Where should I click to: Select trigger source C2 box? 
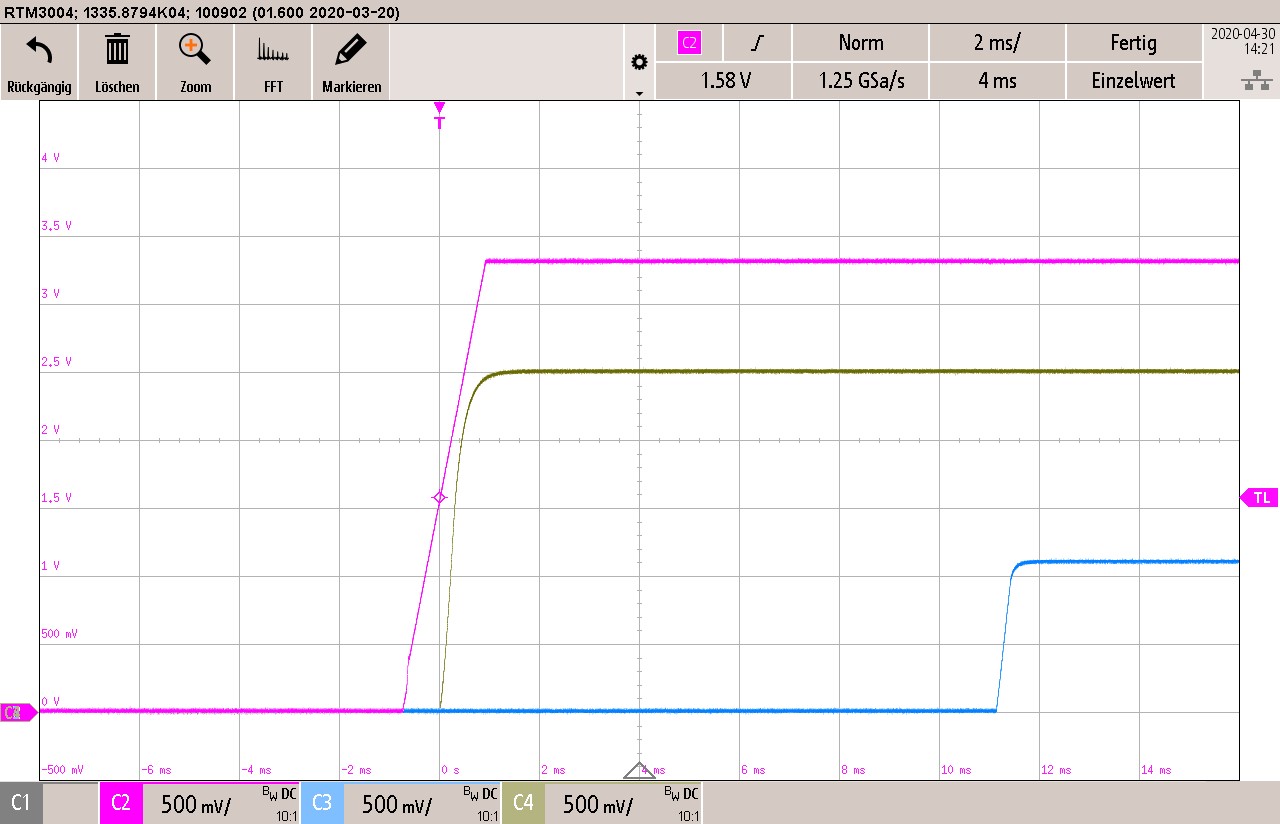(x=689, y=43)
